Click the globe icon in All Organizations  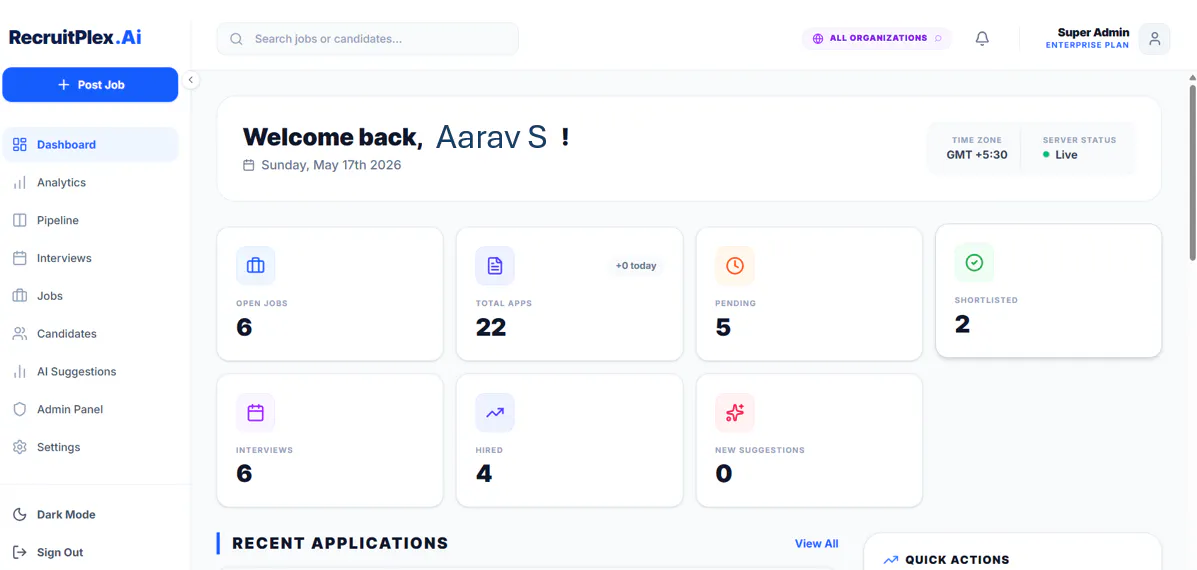(x=818, y=38)
